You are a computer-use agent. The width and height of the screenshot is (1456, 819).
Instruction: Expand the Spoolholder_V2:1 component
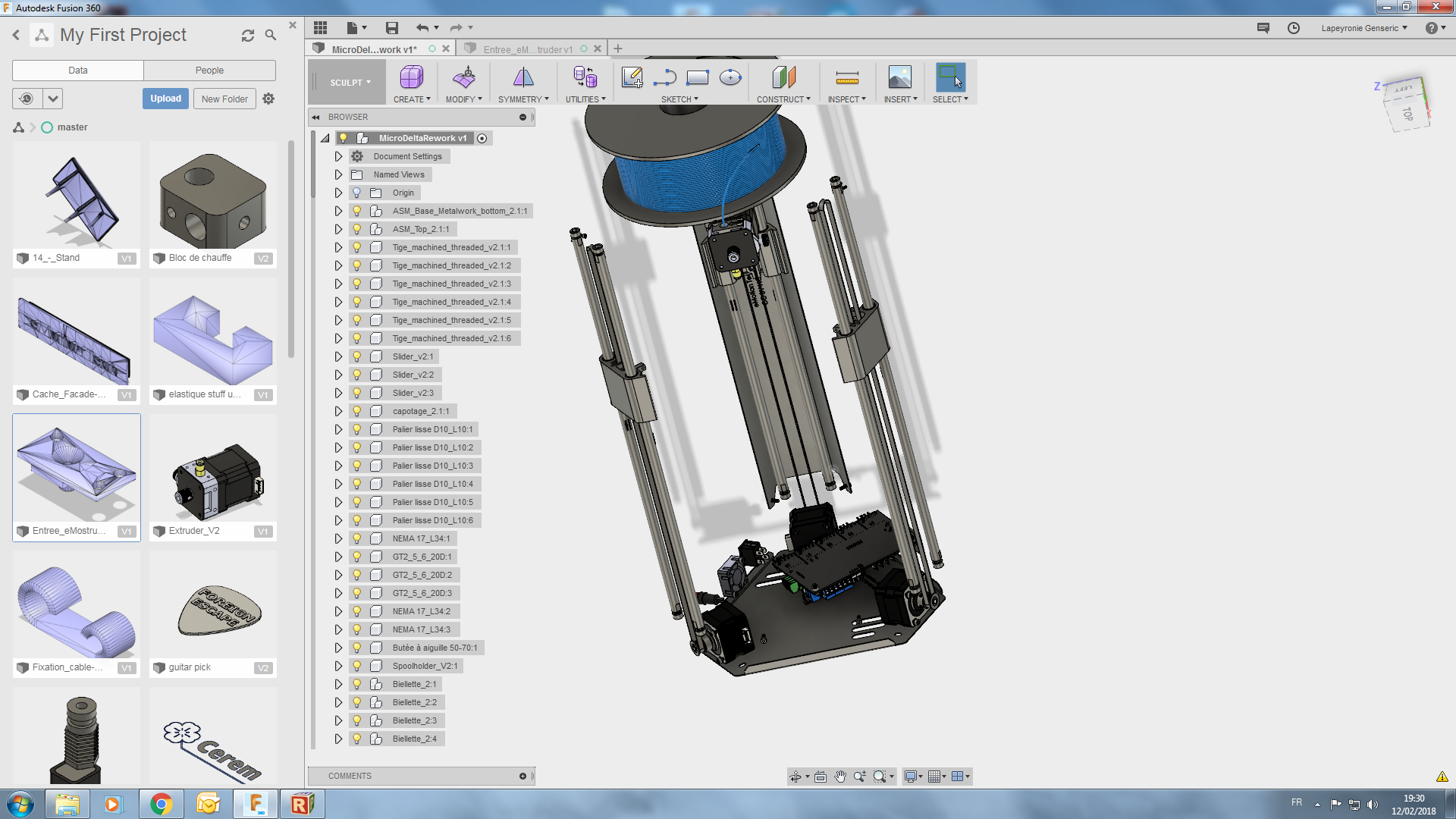pos(339,666)
